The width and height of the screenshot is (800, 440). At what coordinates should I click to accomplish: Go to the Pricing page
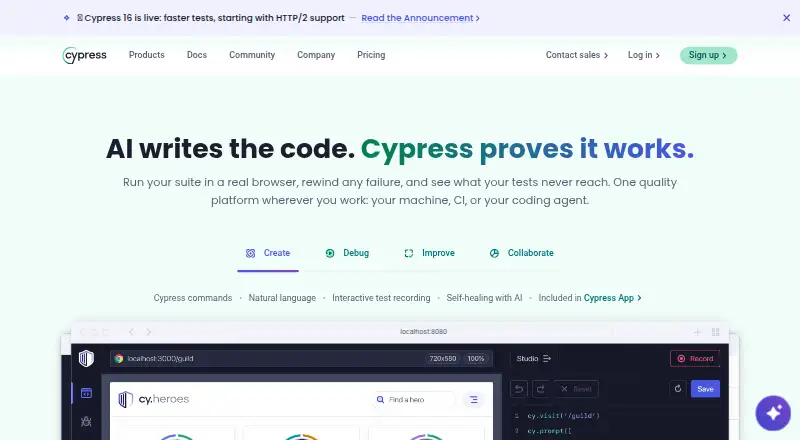371,55
